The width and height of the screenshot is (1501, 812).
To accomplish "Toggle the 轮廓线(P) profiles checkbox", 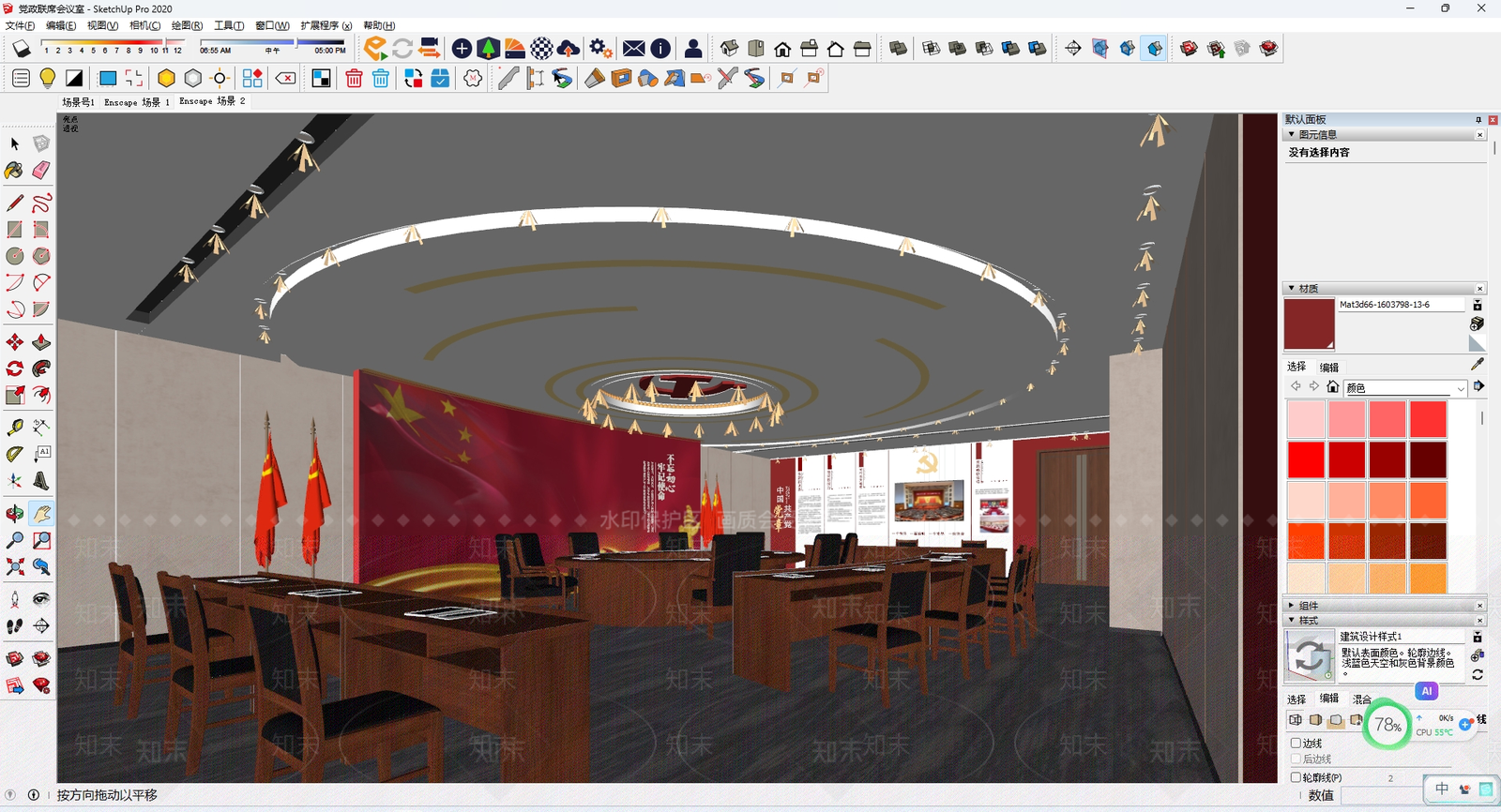I will (x=1296, y=777).
